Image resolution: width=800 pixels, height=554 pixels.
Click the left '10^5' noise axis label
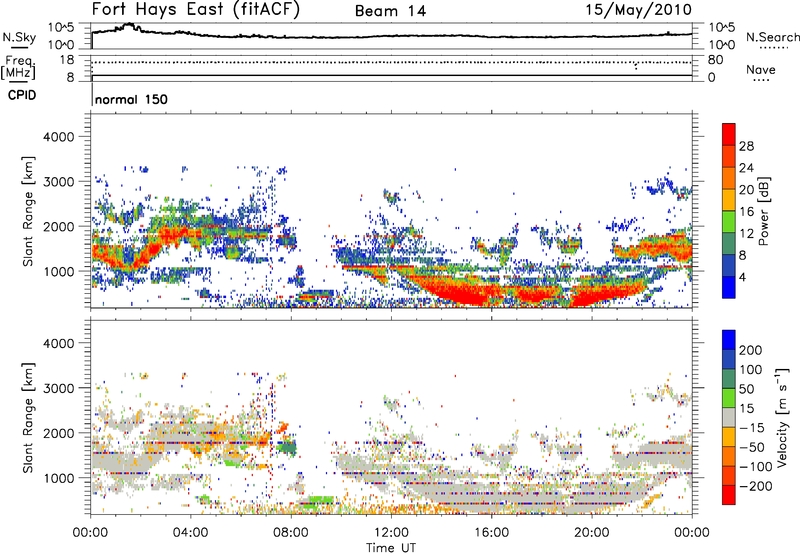[x=61, y=27]
